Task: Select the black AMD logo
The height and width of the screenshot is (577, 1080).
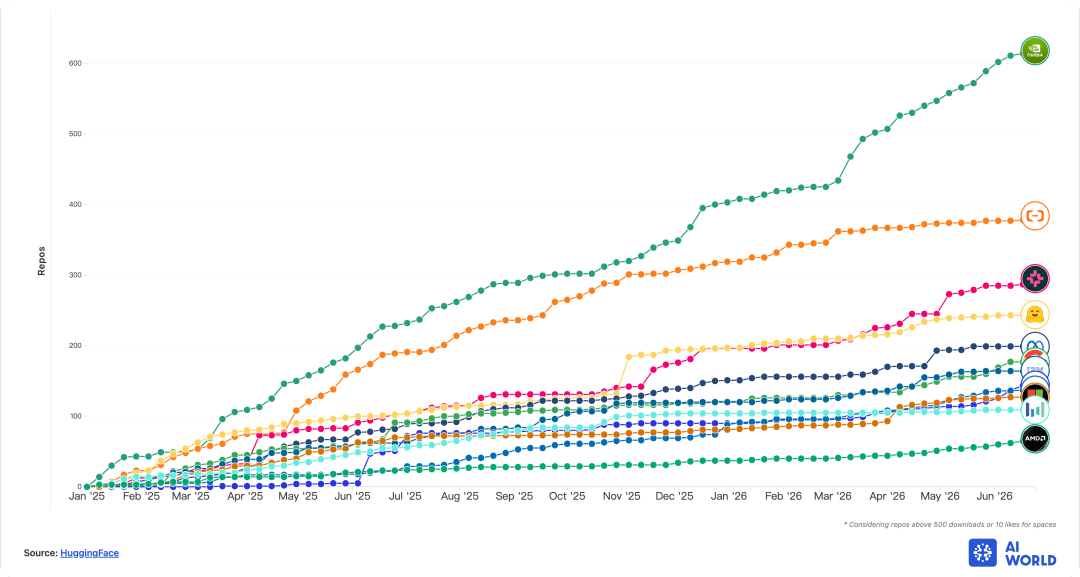Action: (1035, 439)
